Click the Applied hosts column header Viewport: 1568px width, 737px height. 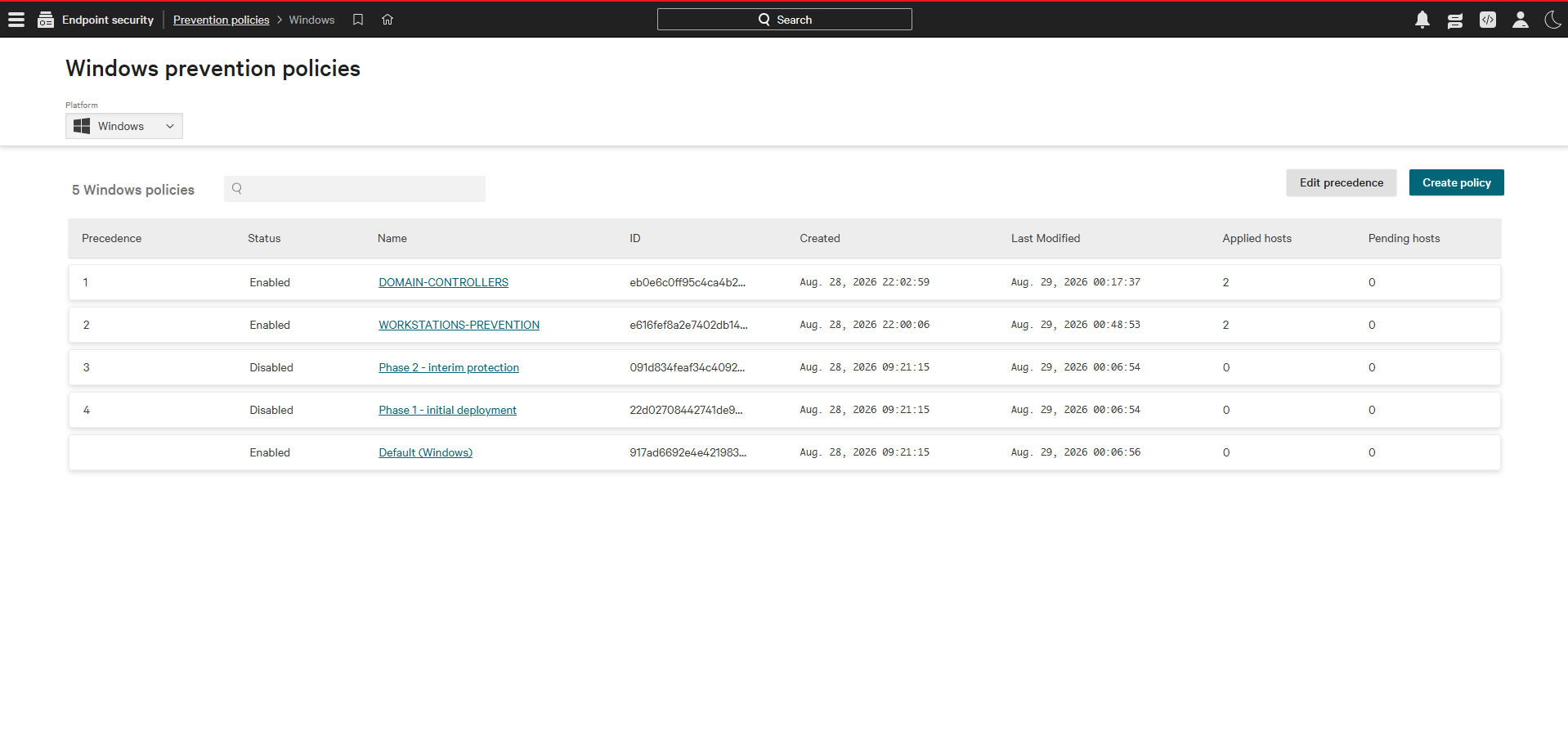tap(1257, 238)
